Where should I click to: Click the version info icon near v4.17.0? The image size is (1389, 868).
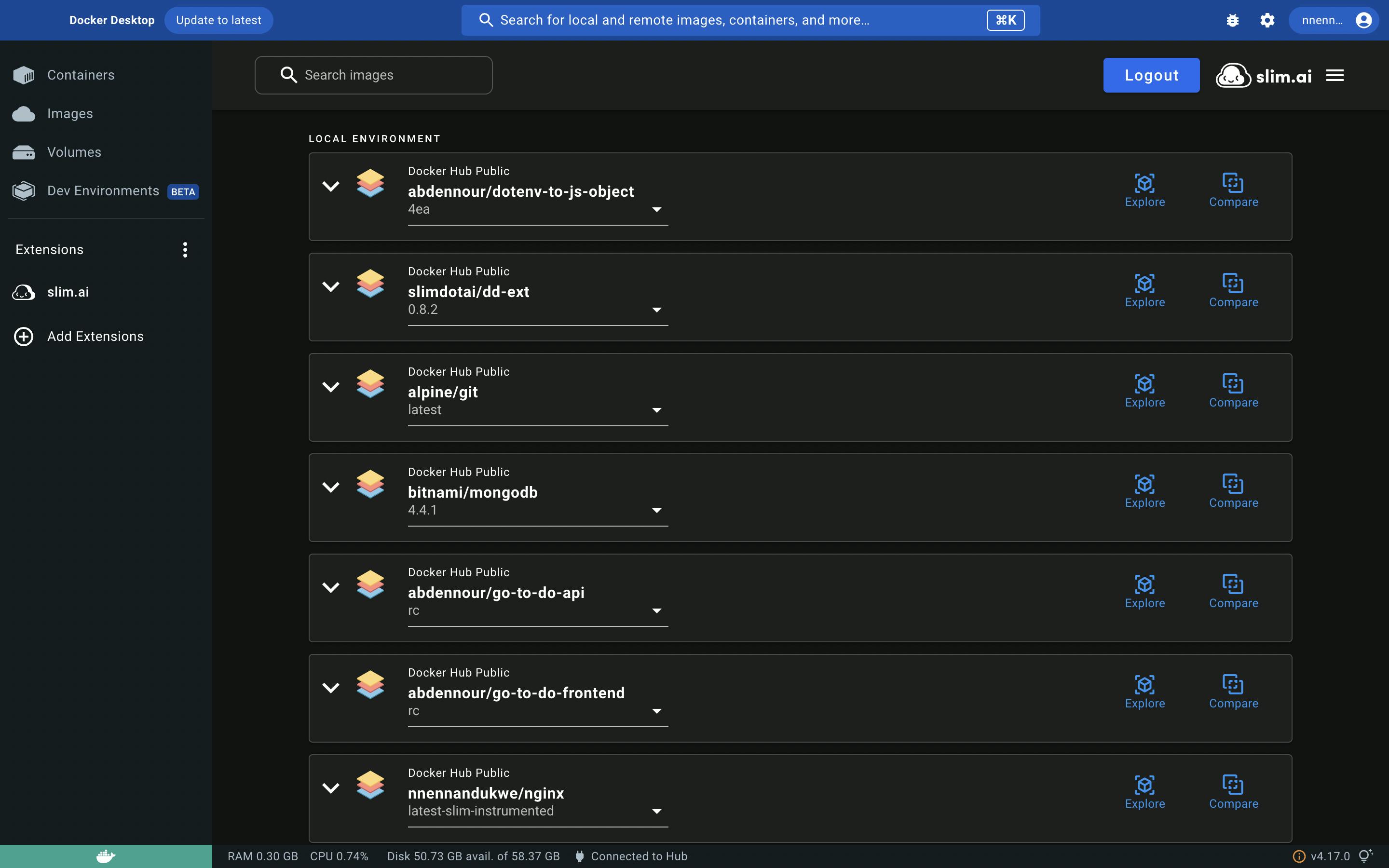point(1299,856)
